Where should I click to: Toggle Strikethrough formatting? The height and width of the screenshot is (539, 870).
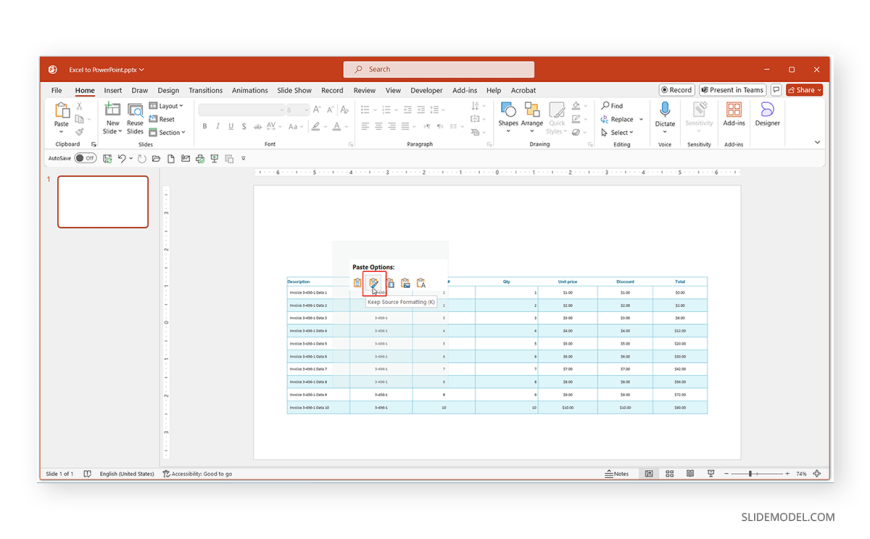257,127
